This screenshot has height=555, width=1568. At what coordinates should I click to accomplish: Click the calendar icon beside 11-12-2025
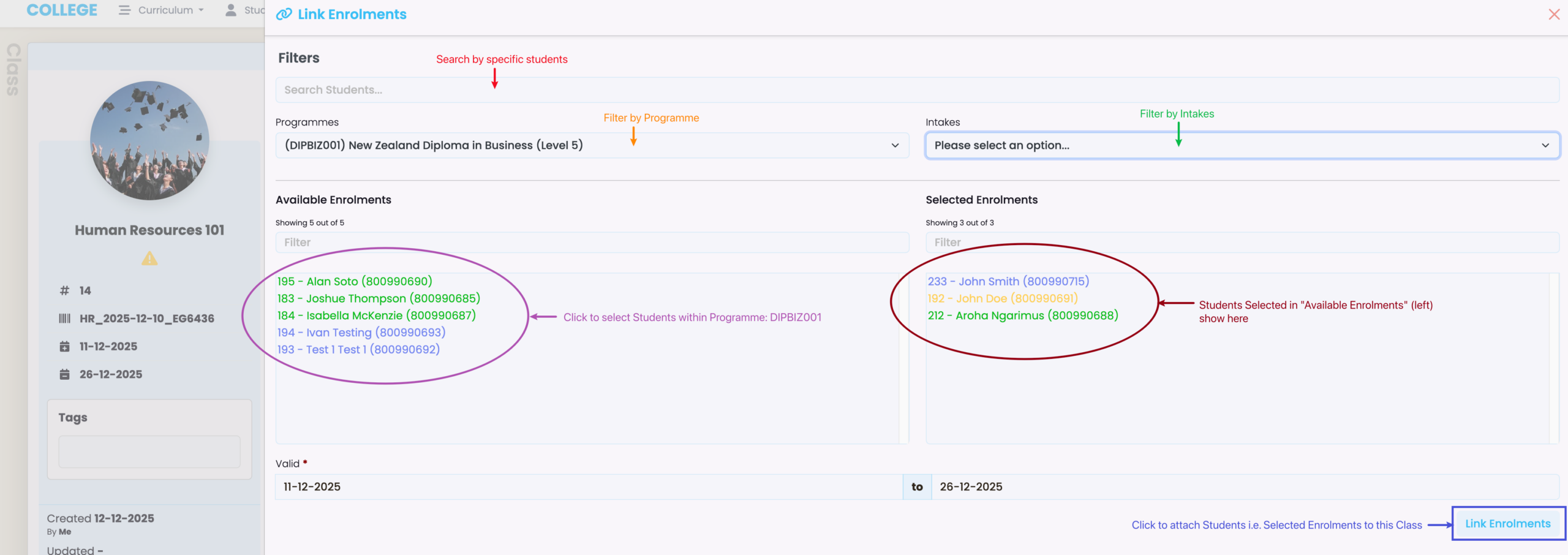click(x=64, y=347)
